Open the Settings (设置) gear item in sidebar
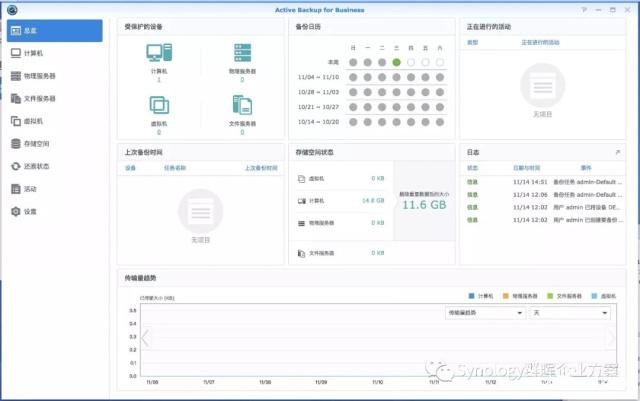 54,212
